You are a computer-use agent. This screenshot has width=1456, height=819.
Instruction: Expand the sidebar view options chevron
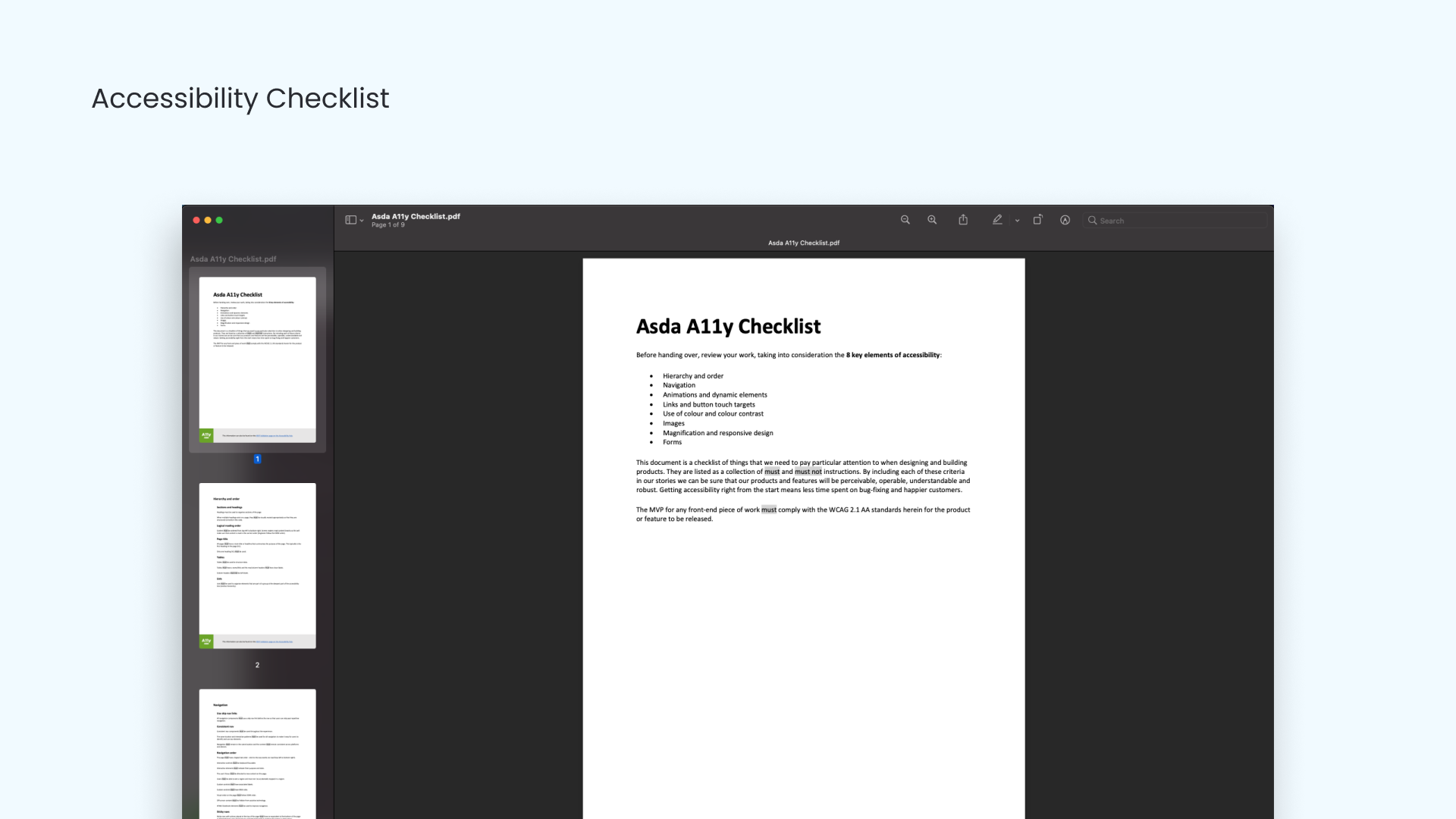pyautogui.click(x=362, y=221)
